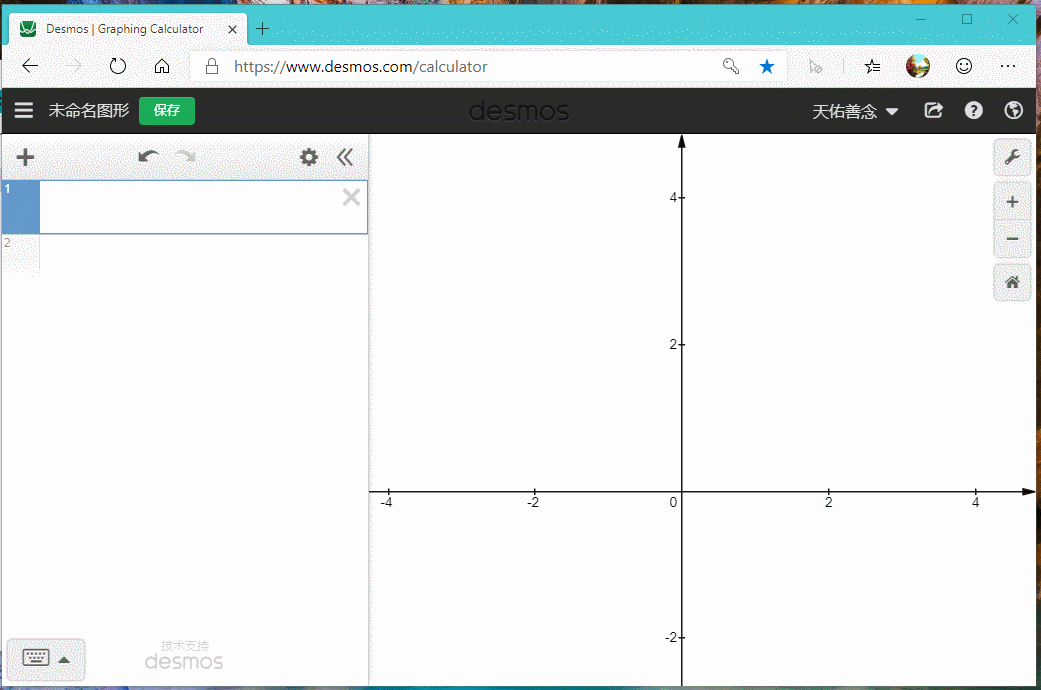Viewport: 1041px width, 690px height.
Task: Click the share graph icon
Action: coord(933,110)
